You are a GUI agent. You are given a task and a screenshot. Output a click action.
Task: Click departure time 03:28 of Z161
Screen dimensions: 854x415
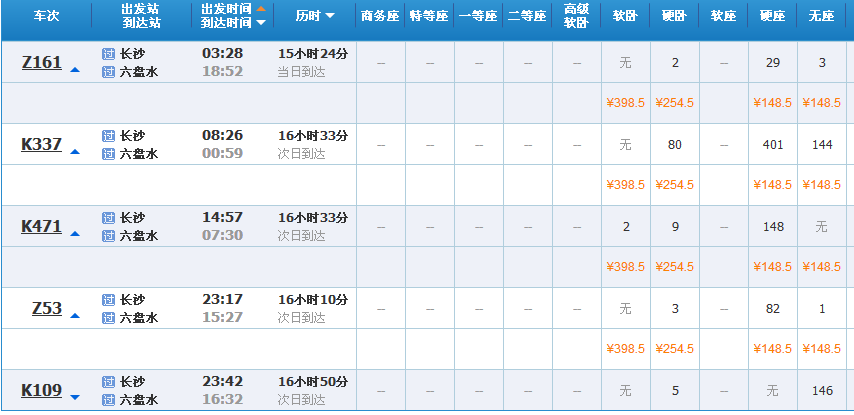pos(223,53)
